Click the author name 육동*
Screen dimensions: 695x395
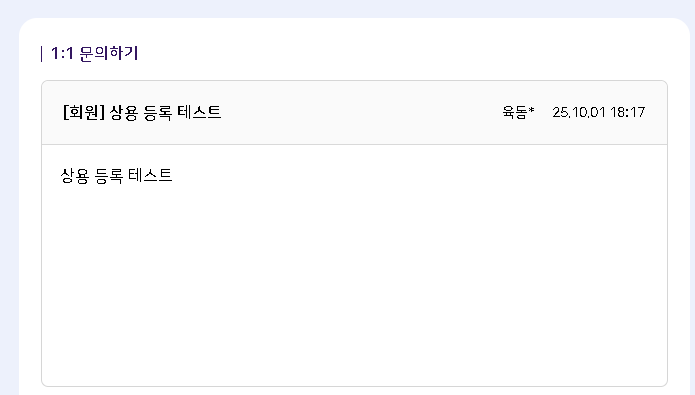click(518, 112)
